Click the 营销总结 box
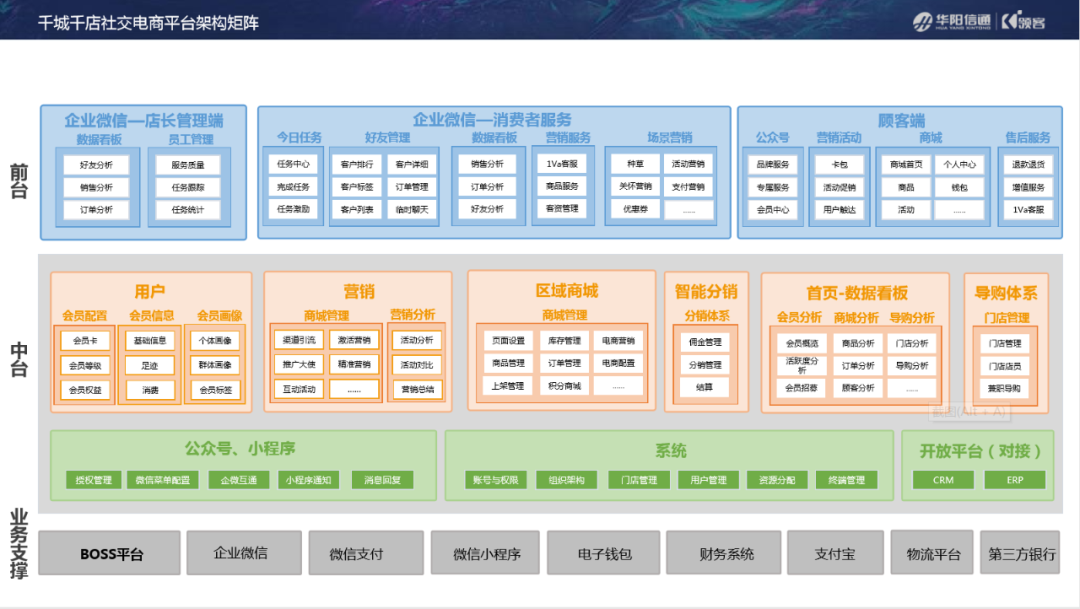 point(417,389)
